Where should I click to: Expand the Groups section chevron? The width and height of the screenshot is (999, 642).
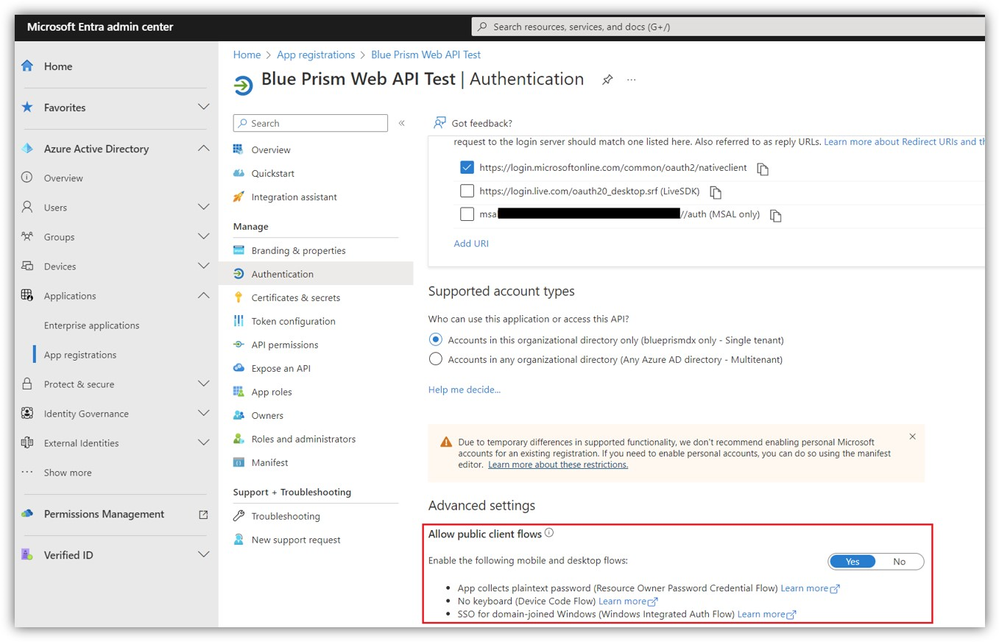203,236
